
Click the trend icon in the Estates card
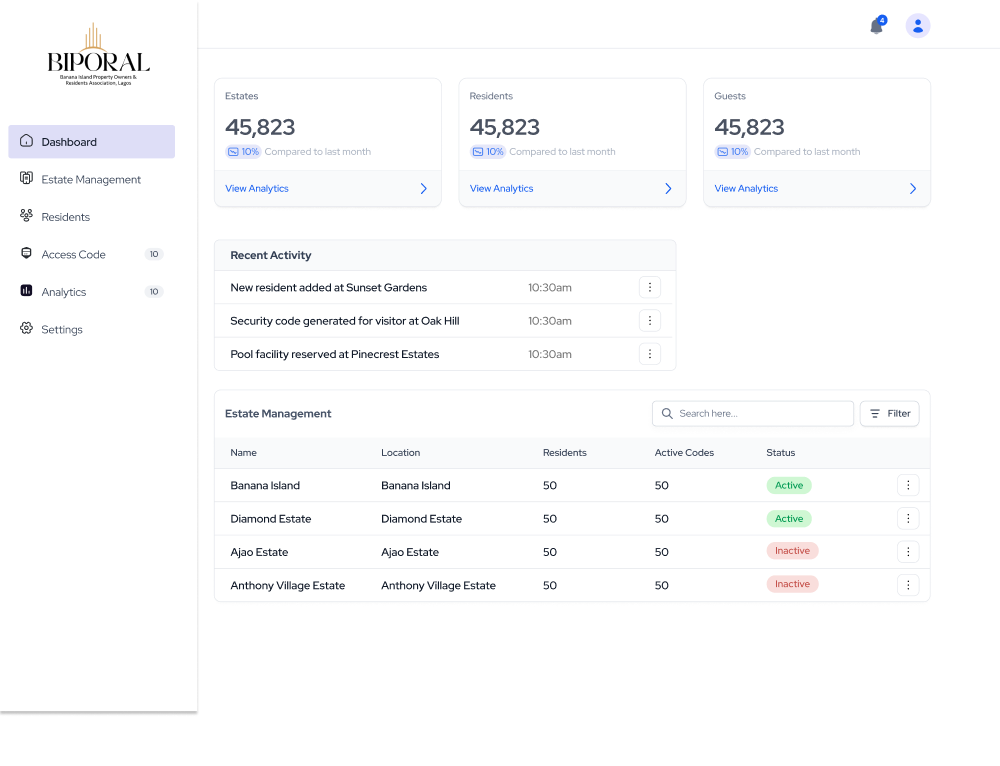(233, 152)
